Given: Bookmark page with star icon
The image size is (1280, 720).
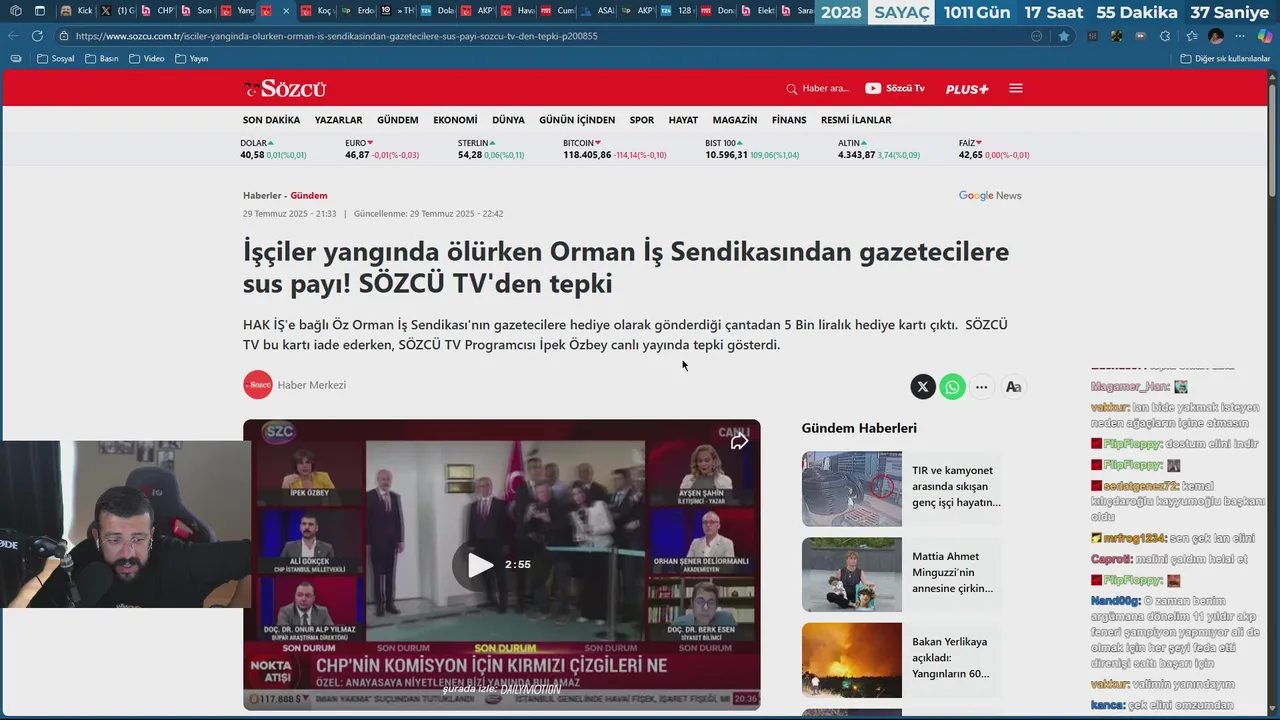Looking at the screenshot, I should (1064, 36).
